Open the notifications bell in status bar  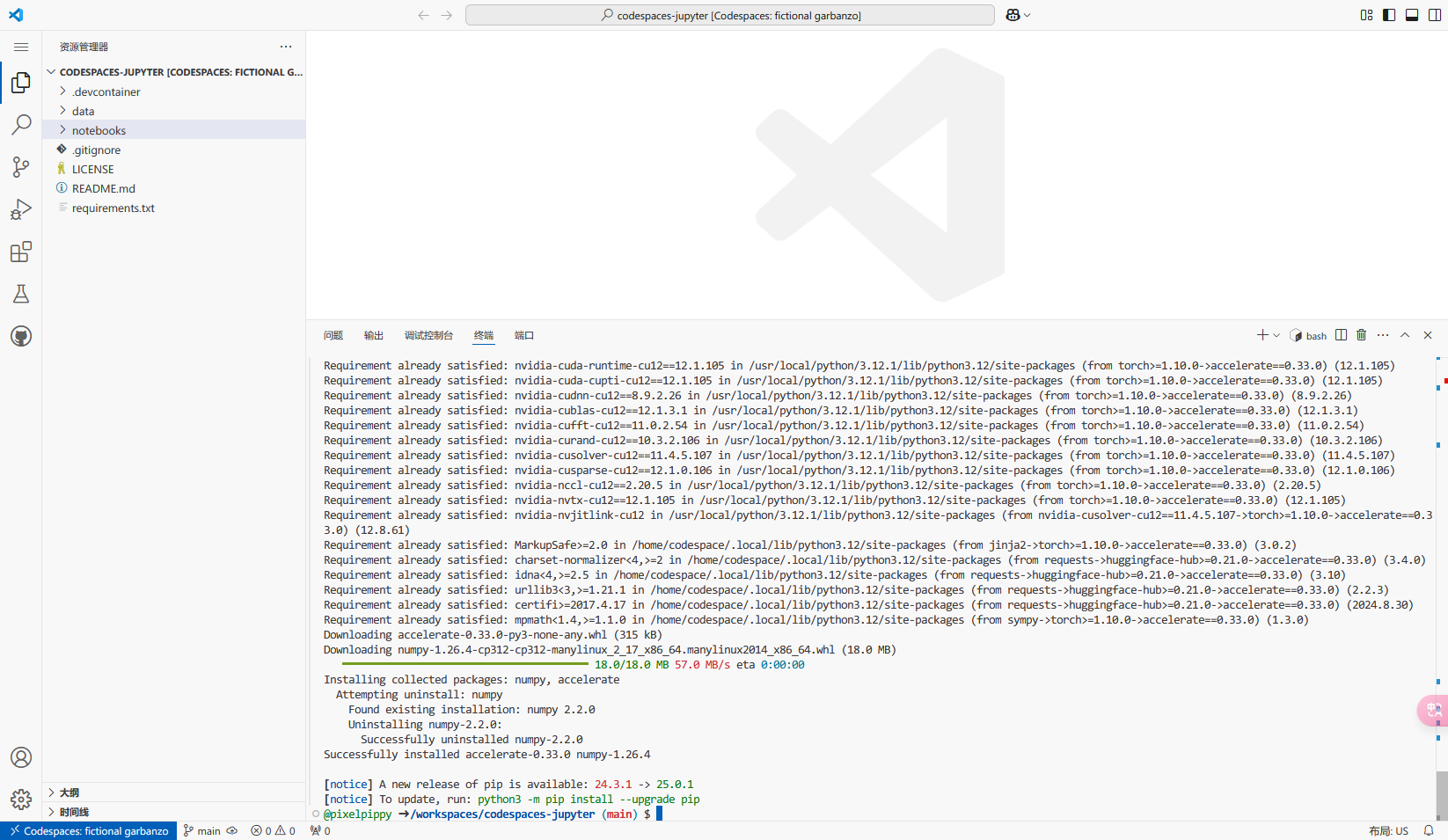(1429, 830)
